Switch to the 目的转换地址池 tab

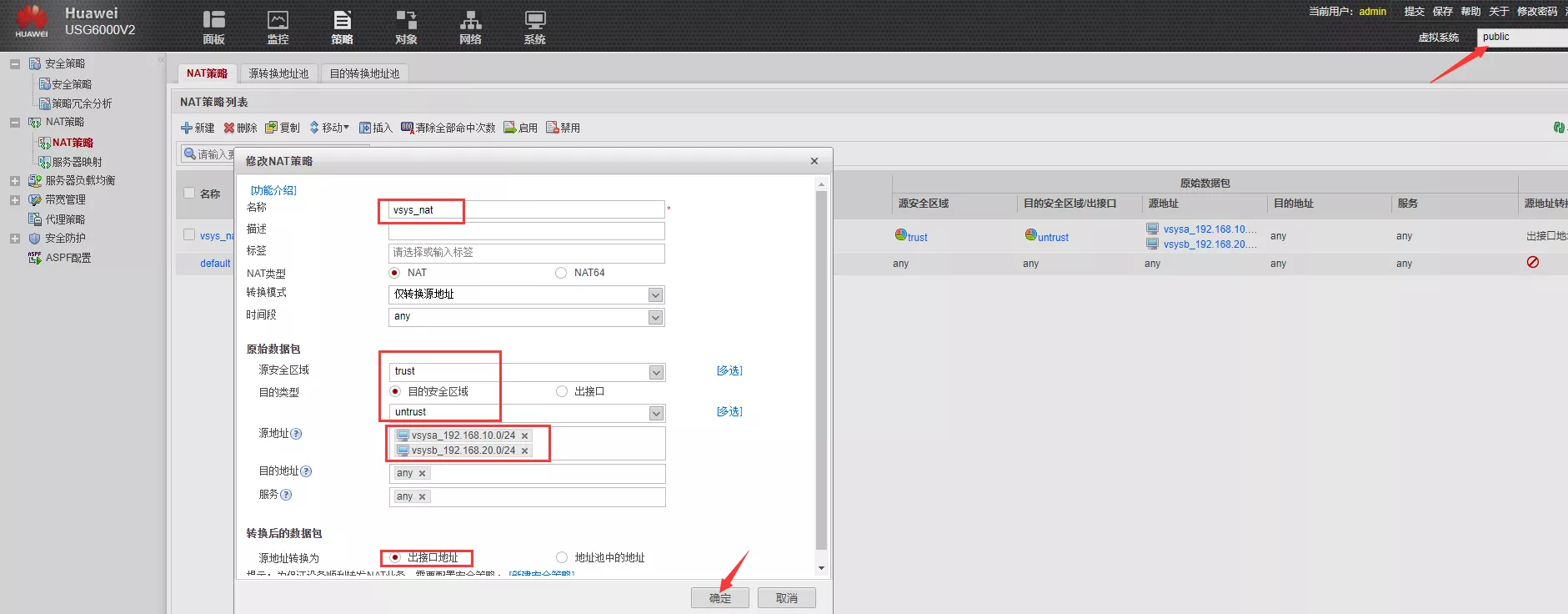pos(364,73)
